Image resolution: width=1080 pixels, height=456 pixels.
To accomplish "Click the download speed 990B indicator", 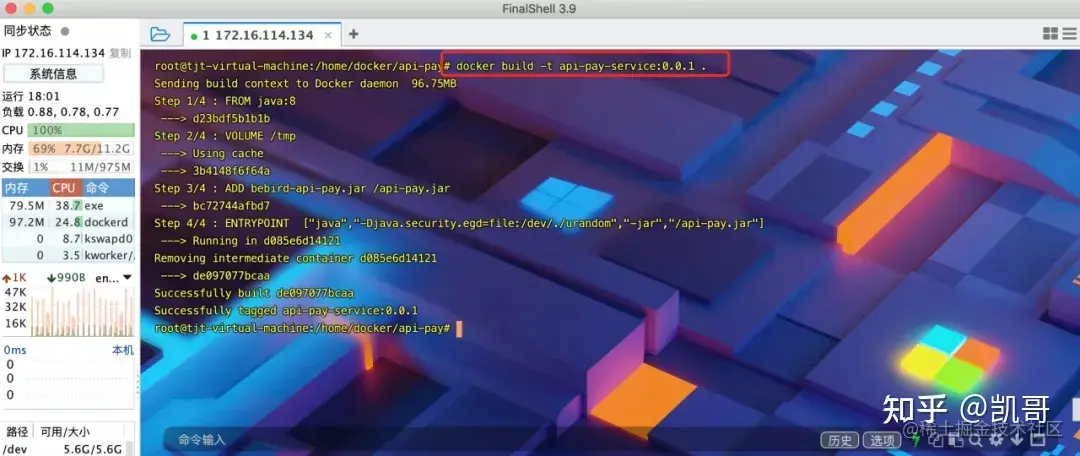I will tap(66, 278).
